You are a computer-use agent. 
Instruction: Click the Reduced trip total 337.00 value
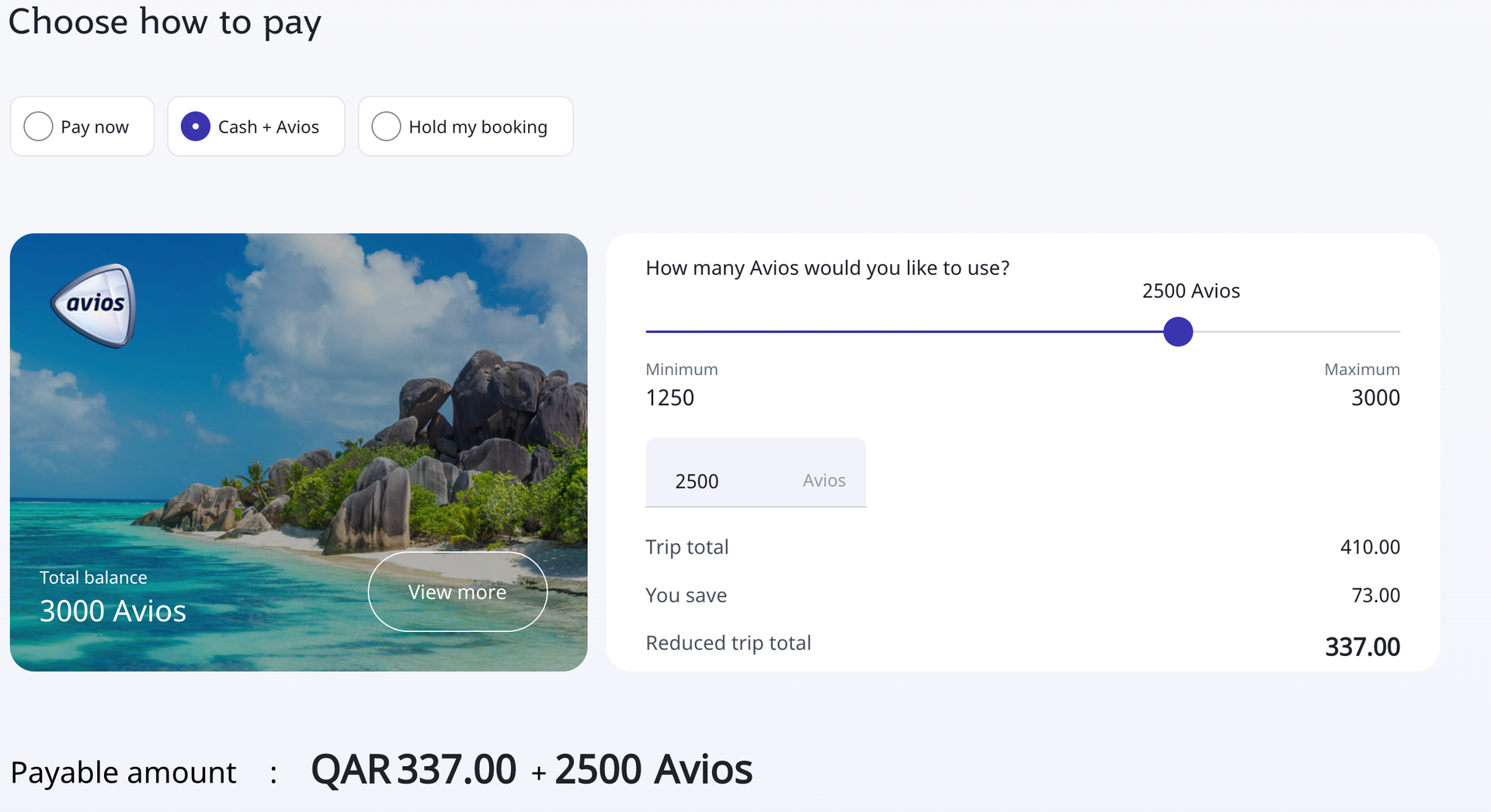[x=1362, y=645]
